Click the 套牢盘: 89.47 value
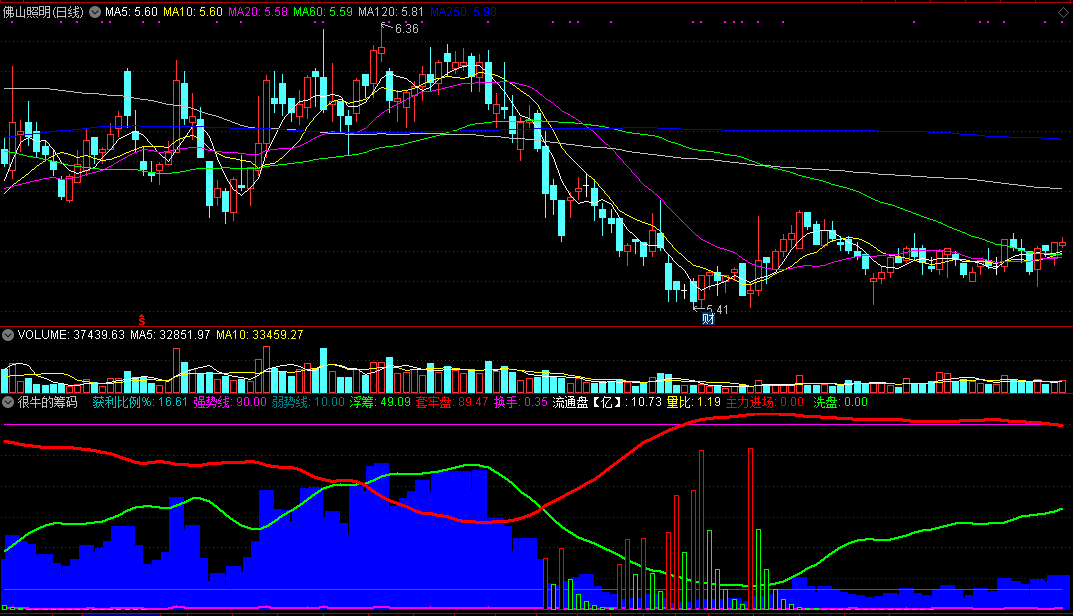The height and width of the screenshot is (616, 1073). pyautogui.click(x=452, y=402)
